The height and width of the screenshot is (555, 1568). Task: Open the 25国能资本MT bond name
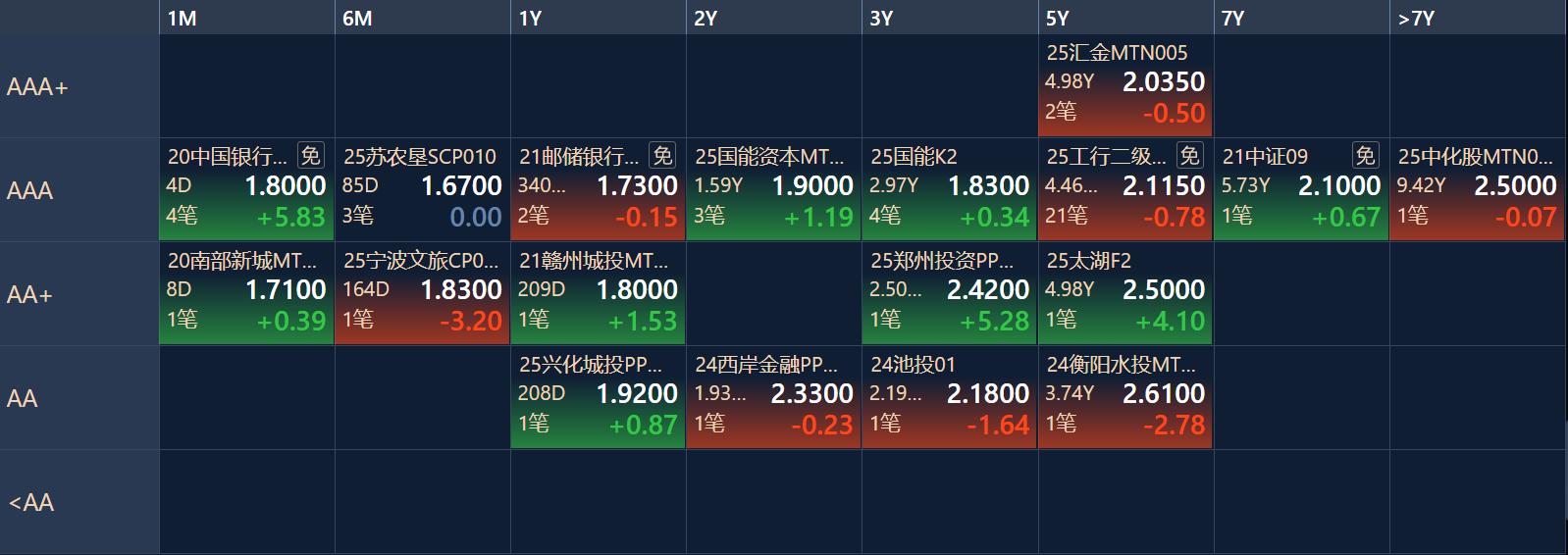pyautogui.click(x=769, y=157)
